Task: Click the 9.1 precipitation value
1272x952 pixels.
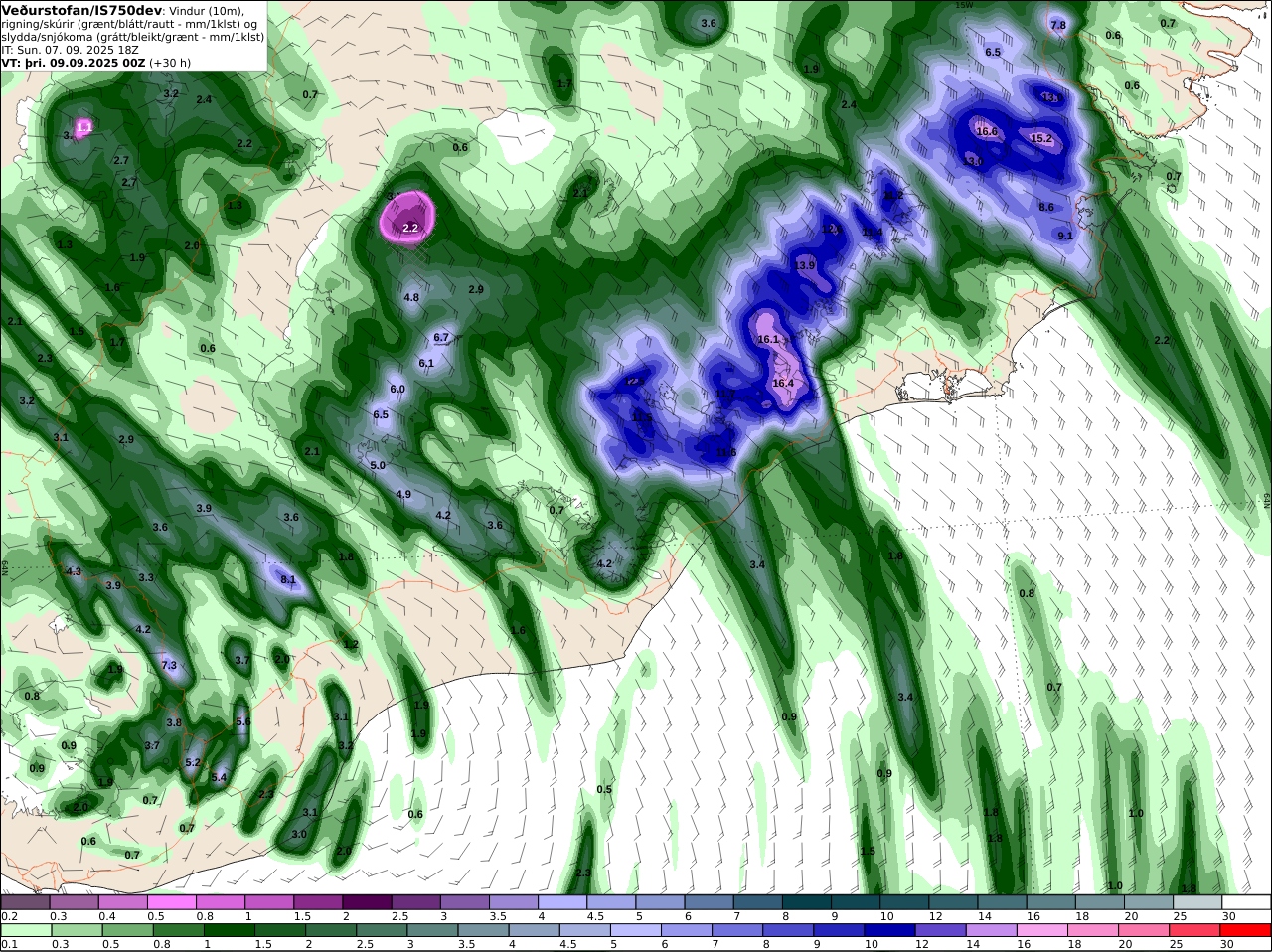Action: pyautogui.click(x=1065, y=236)
